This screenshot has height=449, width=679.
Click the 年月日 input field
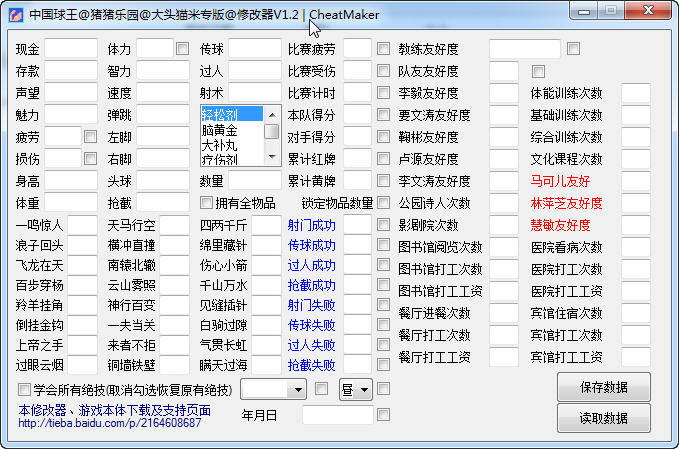click(338, 415)
